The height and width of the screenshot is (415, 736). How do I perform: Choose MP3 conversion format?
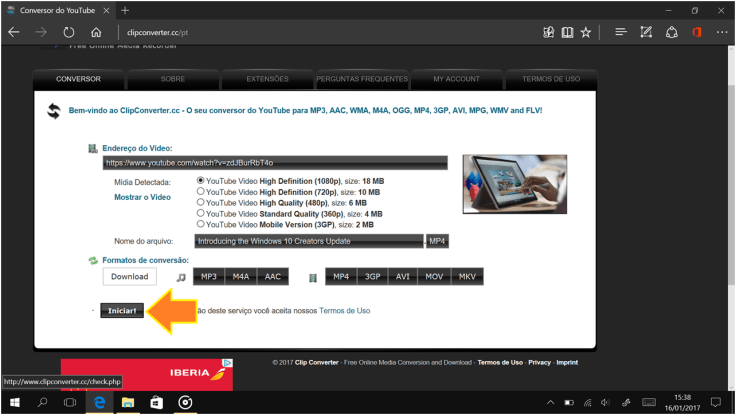point(209,277)
